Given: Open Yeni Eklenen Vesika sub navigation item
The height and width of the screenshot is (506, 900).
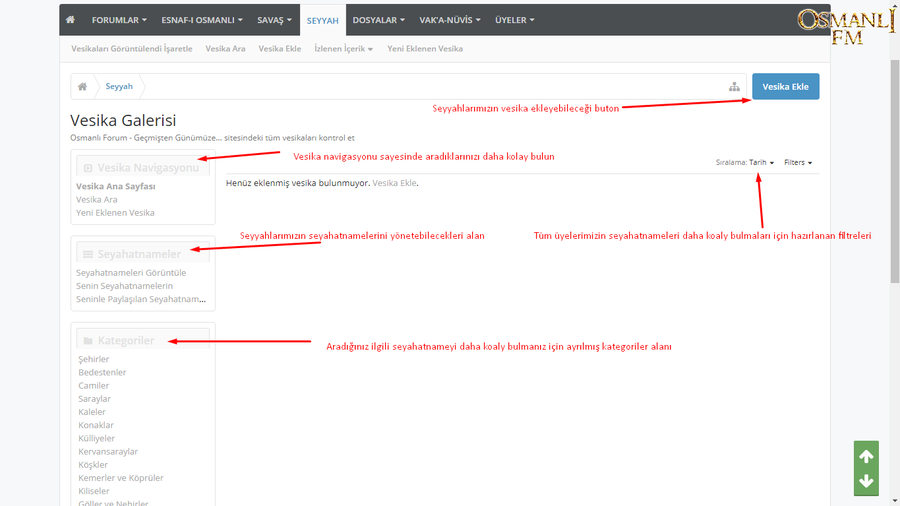Looking at the screenshot, I should pos(425,49).
